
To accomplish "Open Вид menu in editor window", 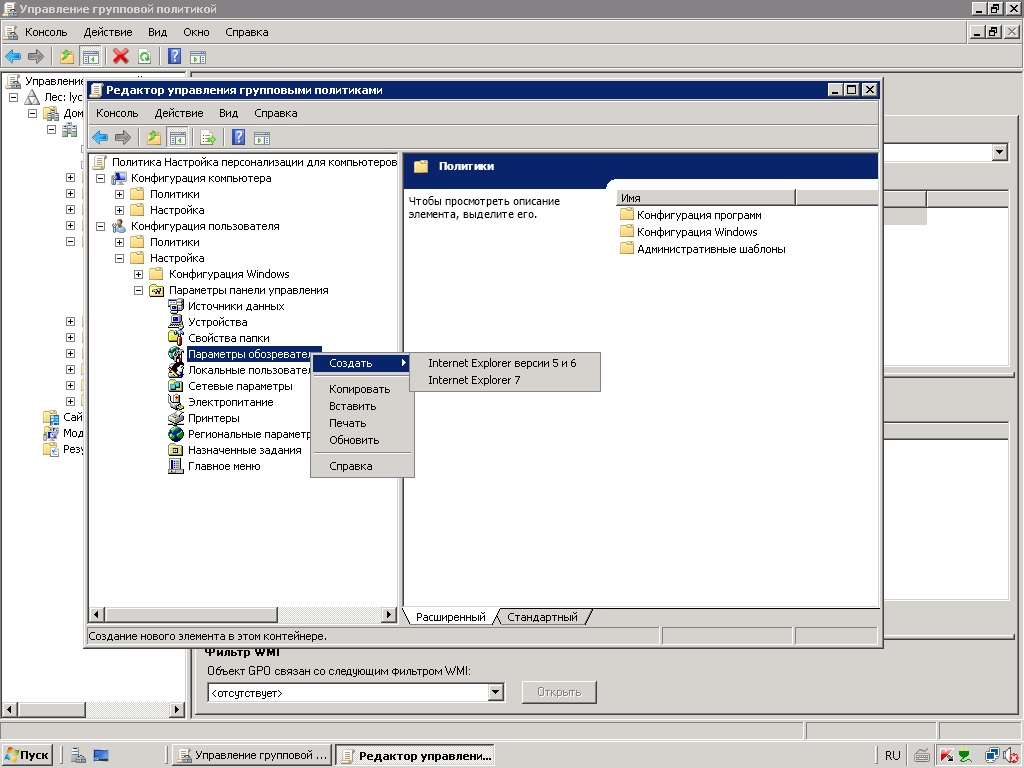I will [x=229, y=113].
